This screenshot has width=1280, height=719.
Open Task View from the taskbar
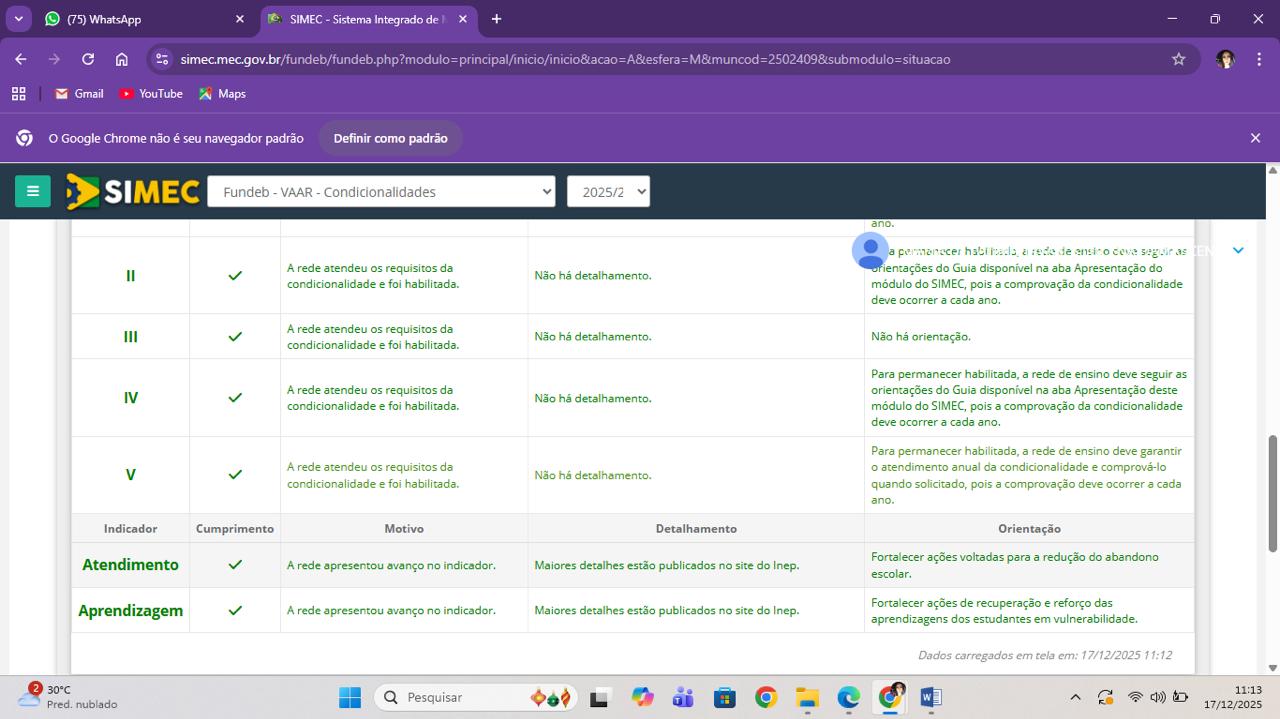(x=599, y=697)
